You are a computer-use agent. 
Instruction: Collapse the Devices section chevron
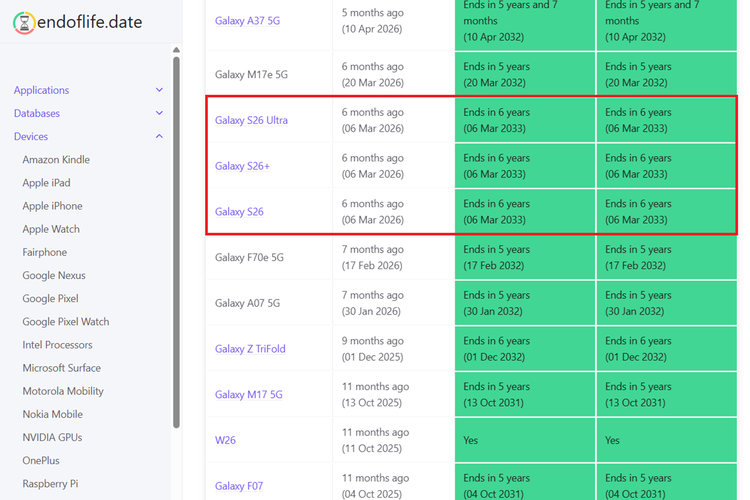click(x=159, y=136)
